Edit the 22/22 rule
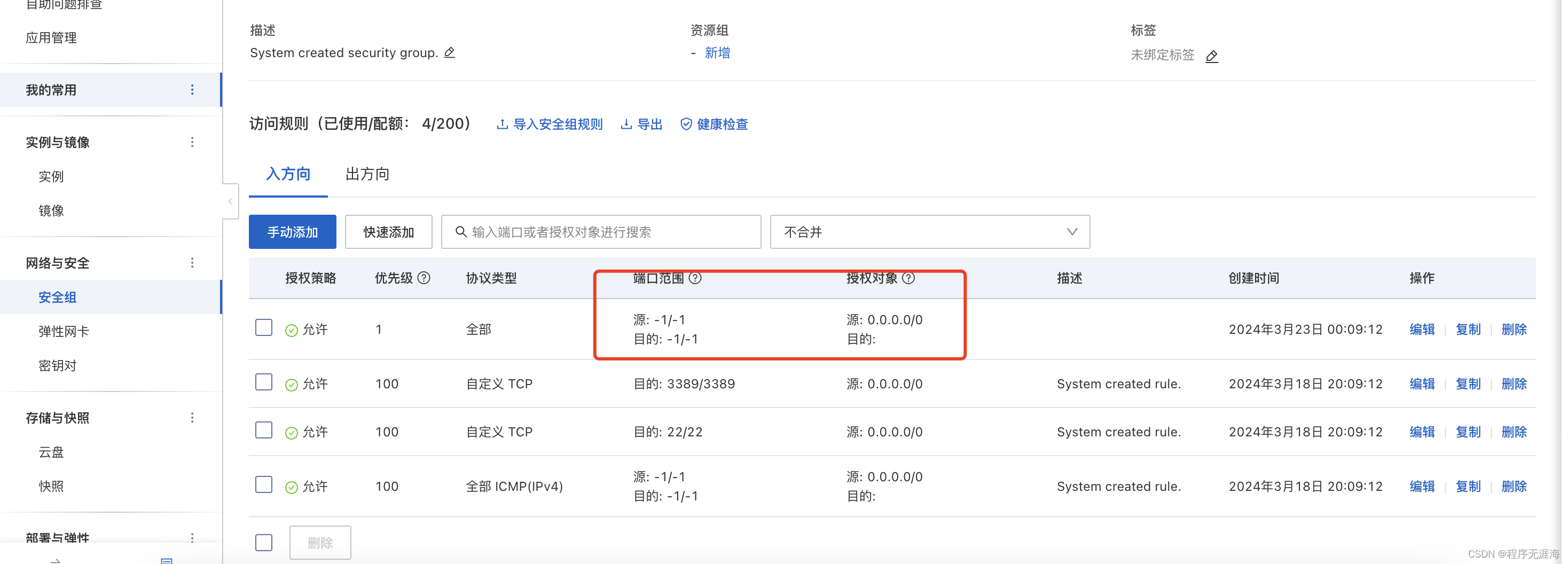 coord(1422,432)
